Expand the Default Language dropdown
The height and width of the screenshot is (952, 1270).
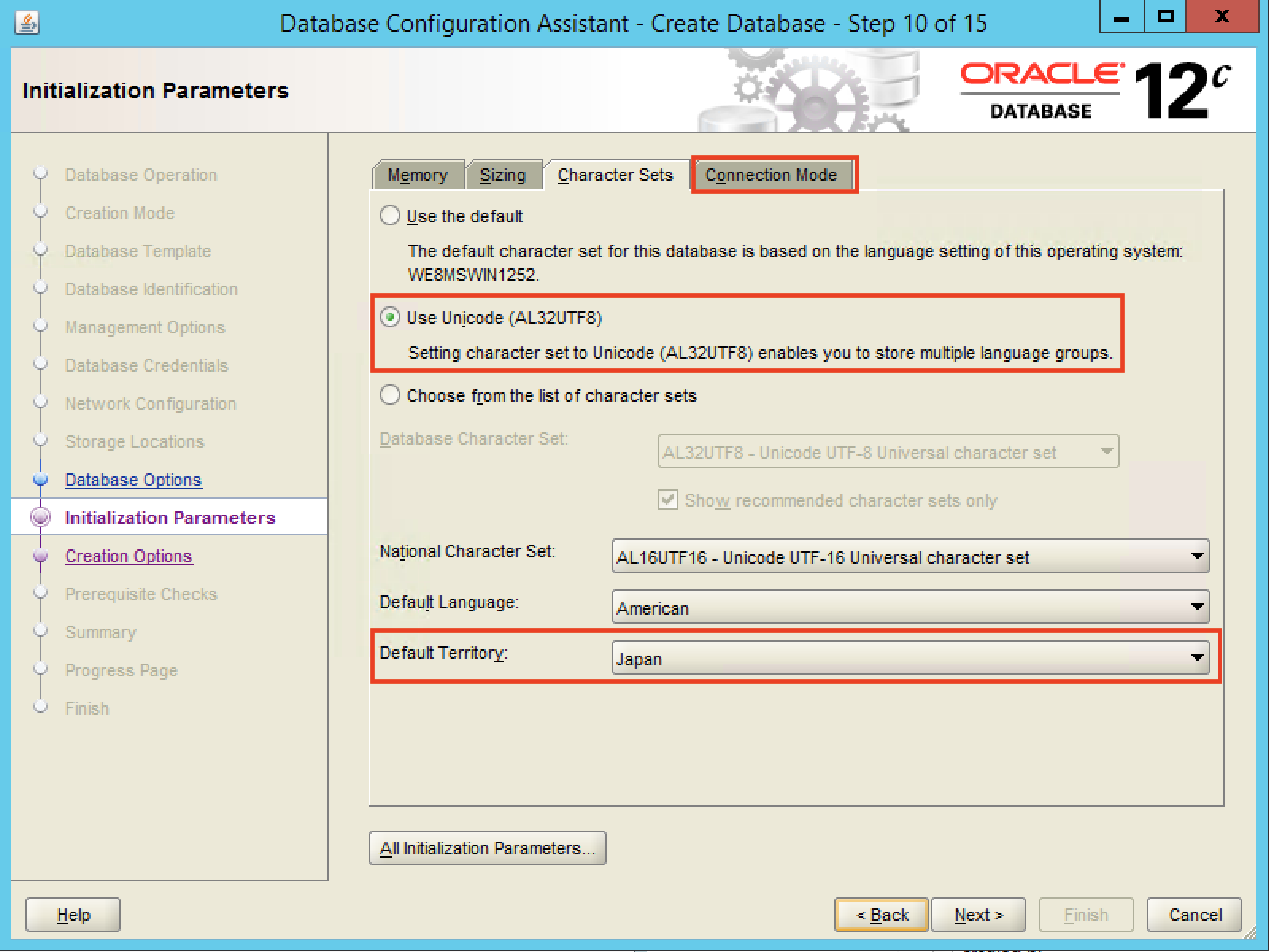[910, 607]
